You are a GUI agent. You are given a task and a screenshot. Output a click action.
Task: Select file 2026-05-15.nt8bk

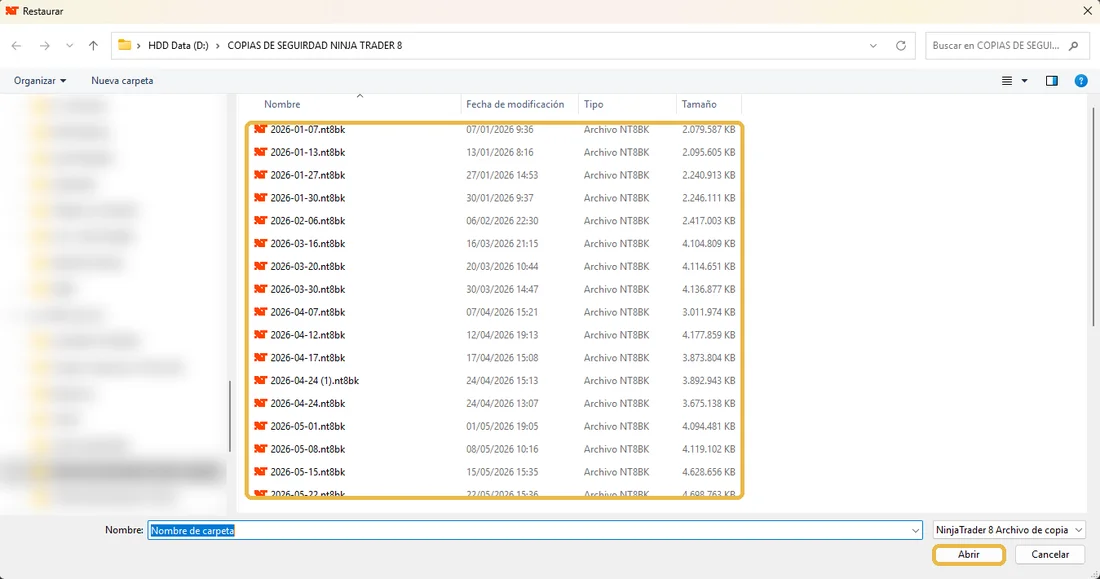(307, 472)
